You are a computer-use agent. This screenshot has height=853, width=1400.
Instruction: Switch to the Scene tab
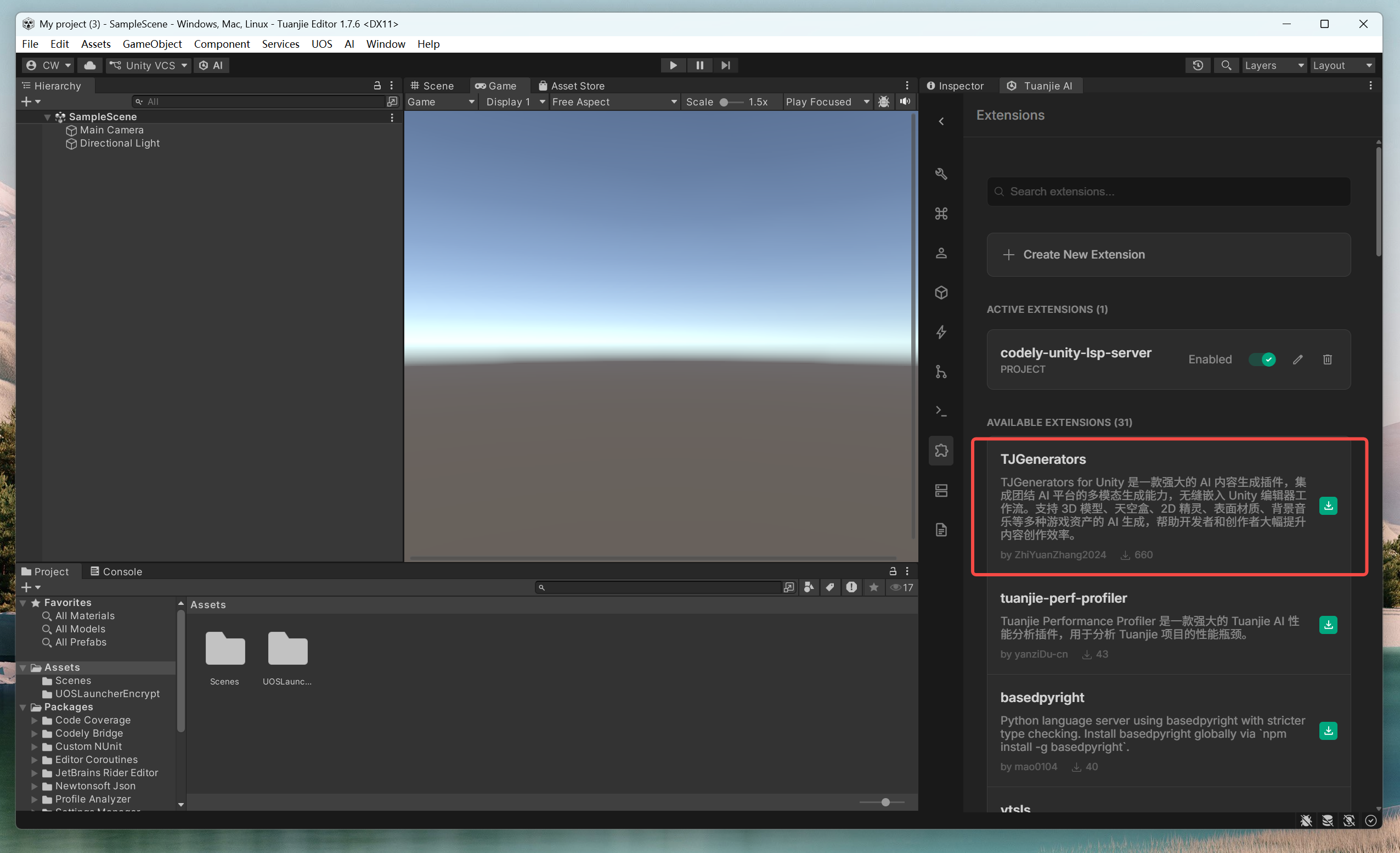click(432, 86)
